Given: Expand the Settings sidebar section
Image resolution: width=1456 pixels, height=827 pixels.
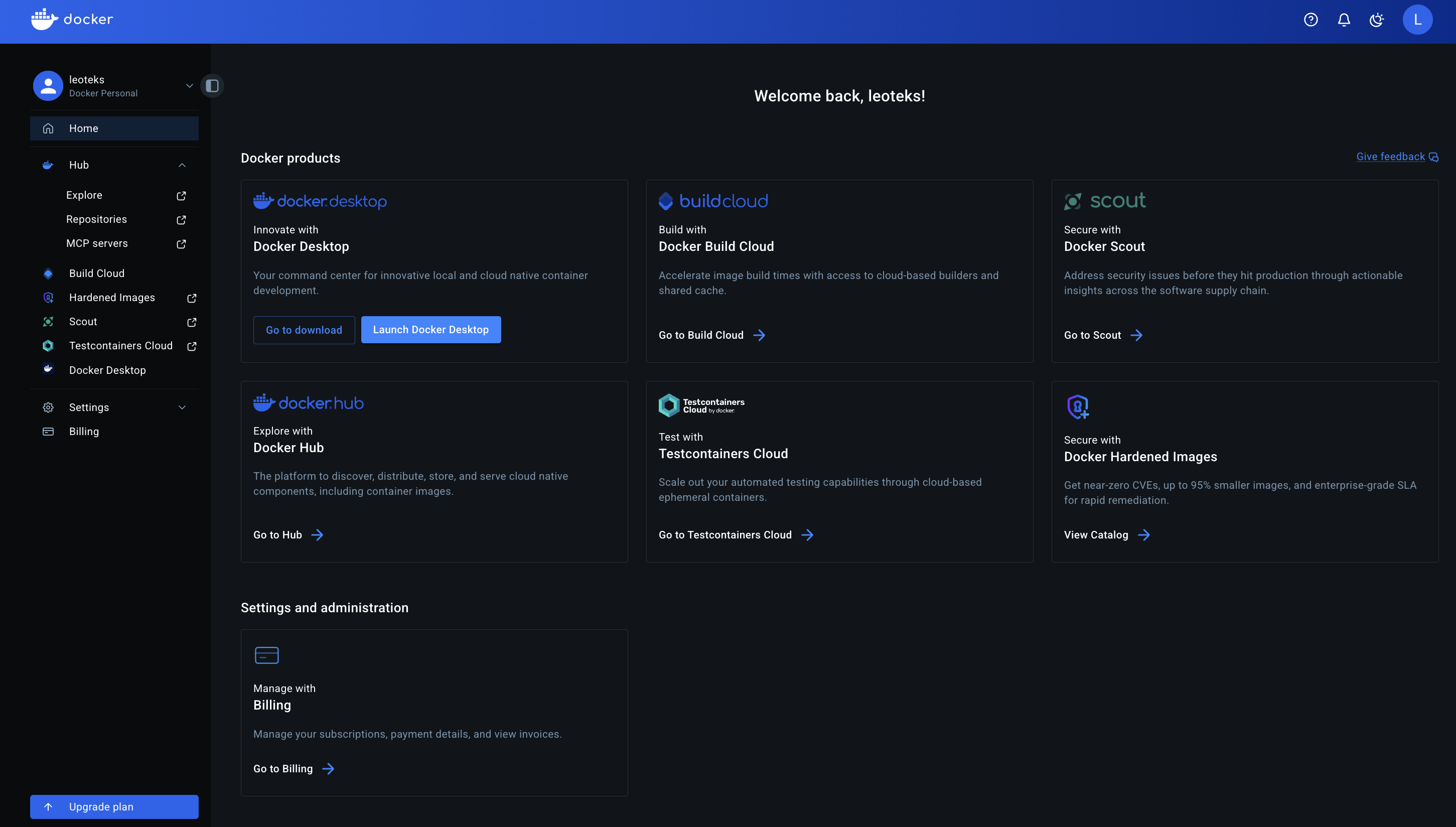Looking at the screenshot, I should [182, 407].
